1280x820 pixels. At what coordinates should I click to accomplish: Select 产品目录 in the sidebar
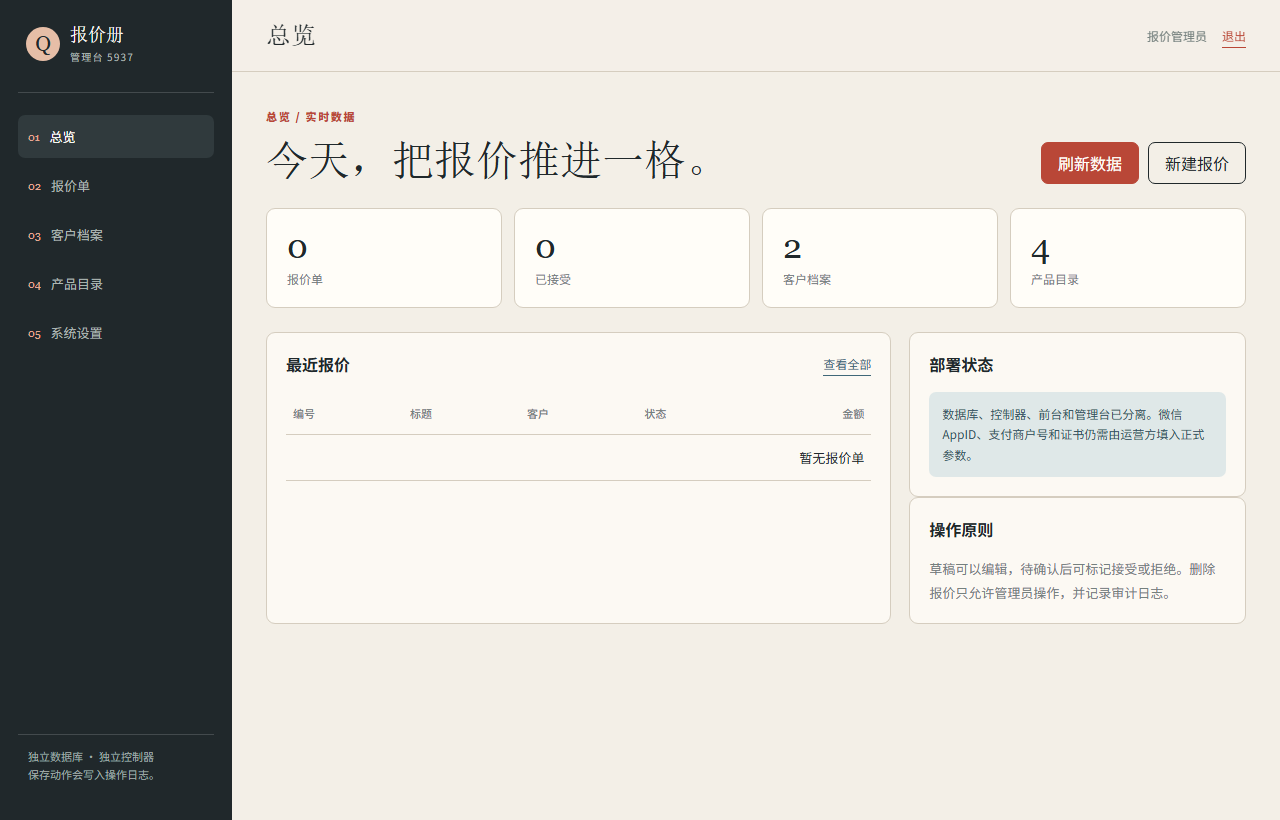(116, 284)
